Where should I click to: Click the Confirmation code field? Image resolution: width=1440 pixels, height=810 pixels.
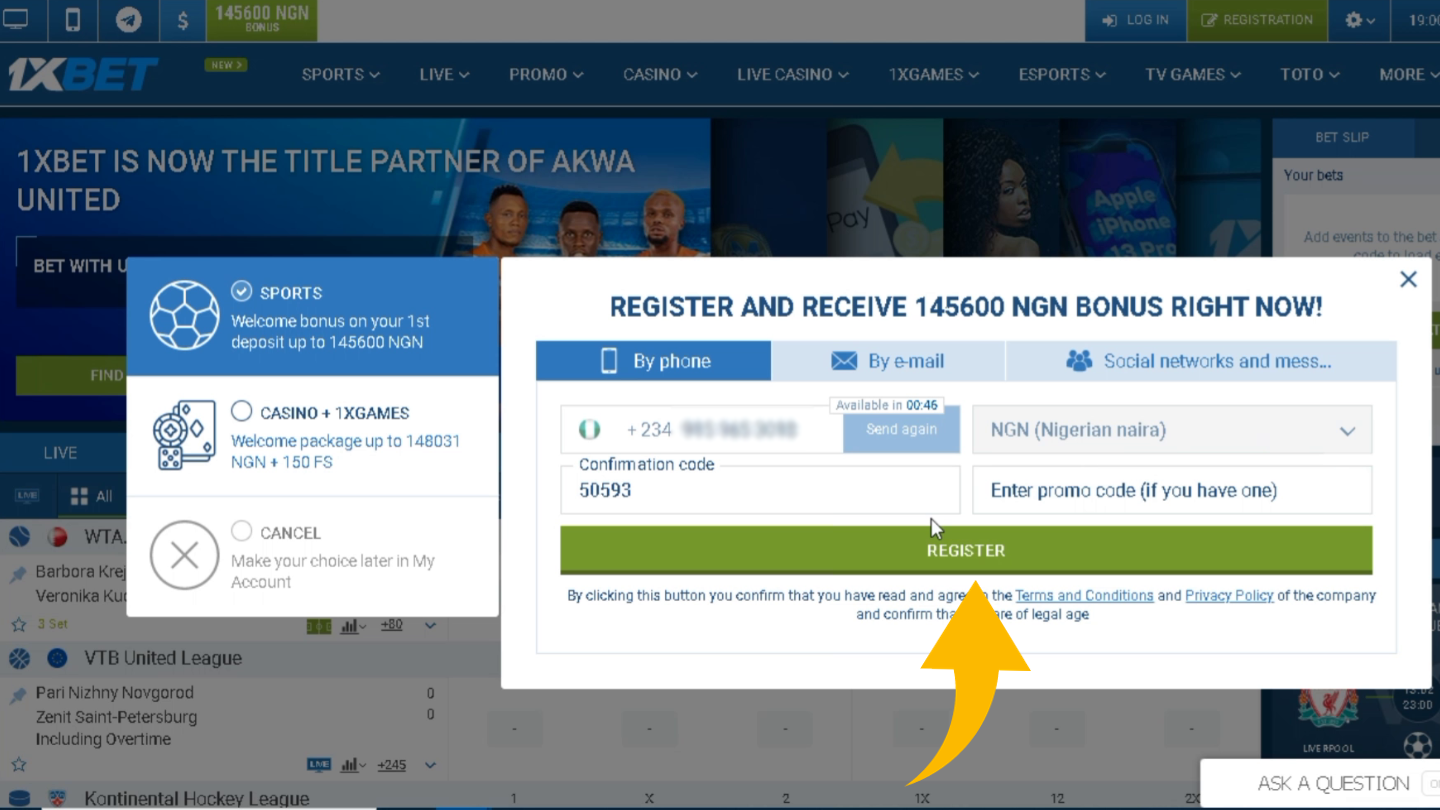(760, 490)
